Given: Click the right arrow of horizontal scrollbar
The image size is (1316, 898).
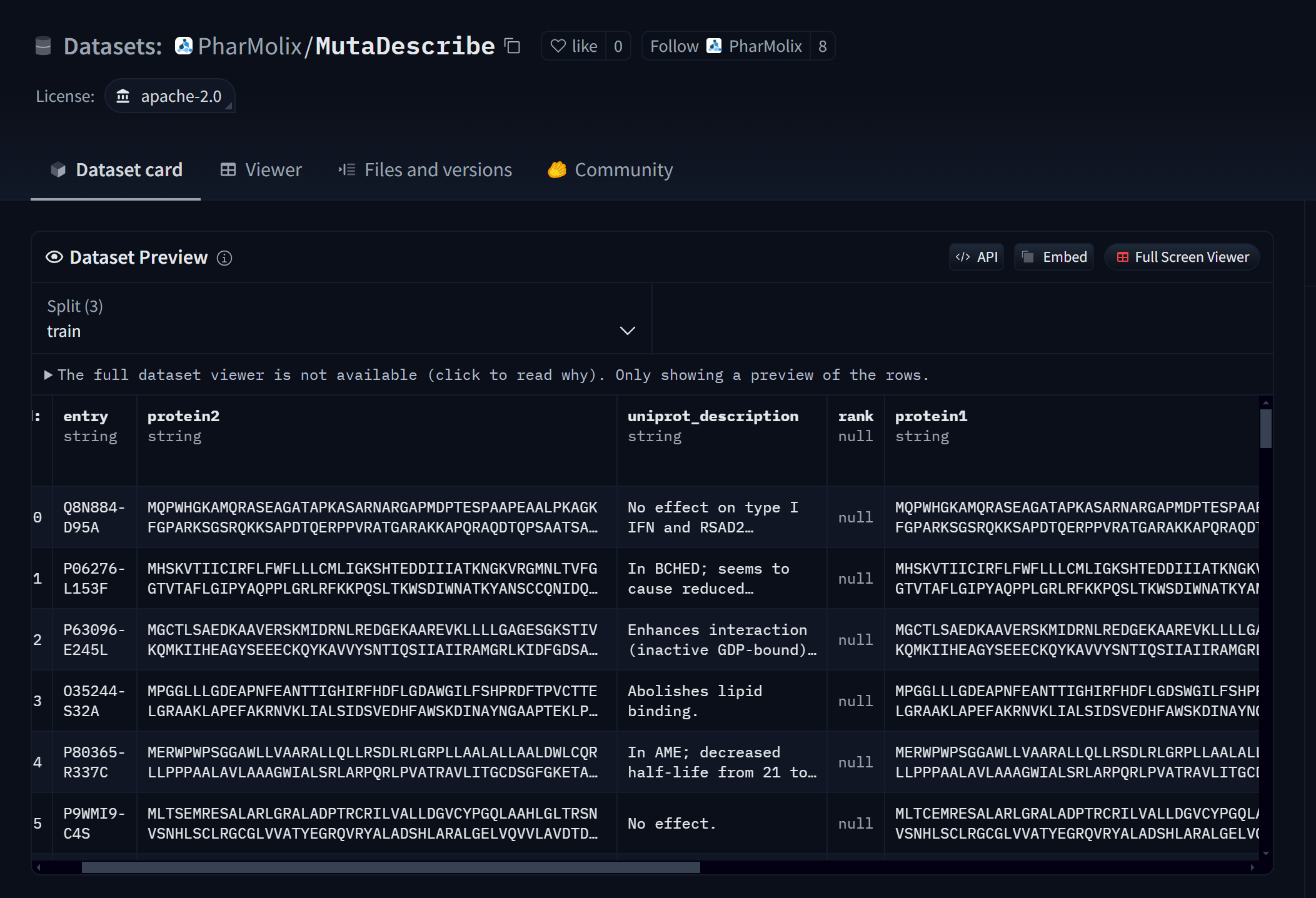Looking at the screenshot, I should click(x=1252, y=867).
